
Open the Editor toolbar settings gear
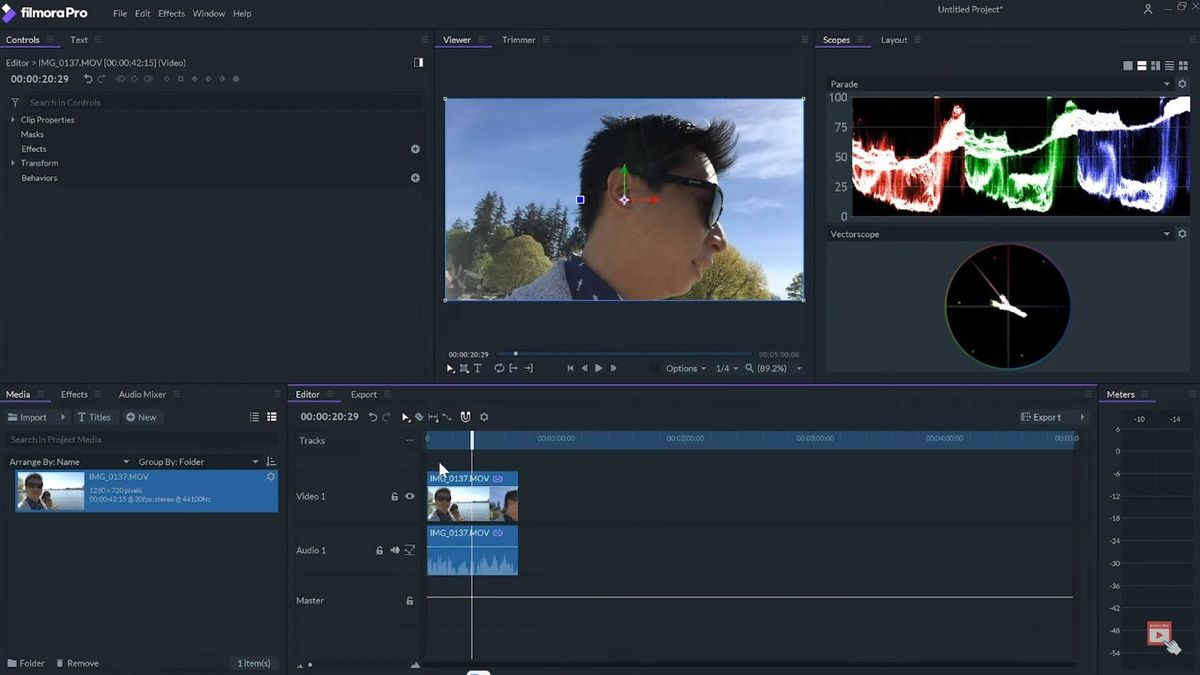484,417
